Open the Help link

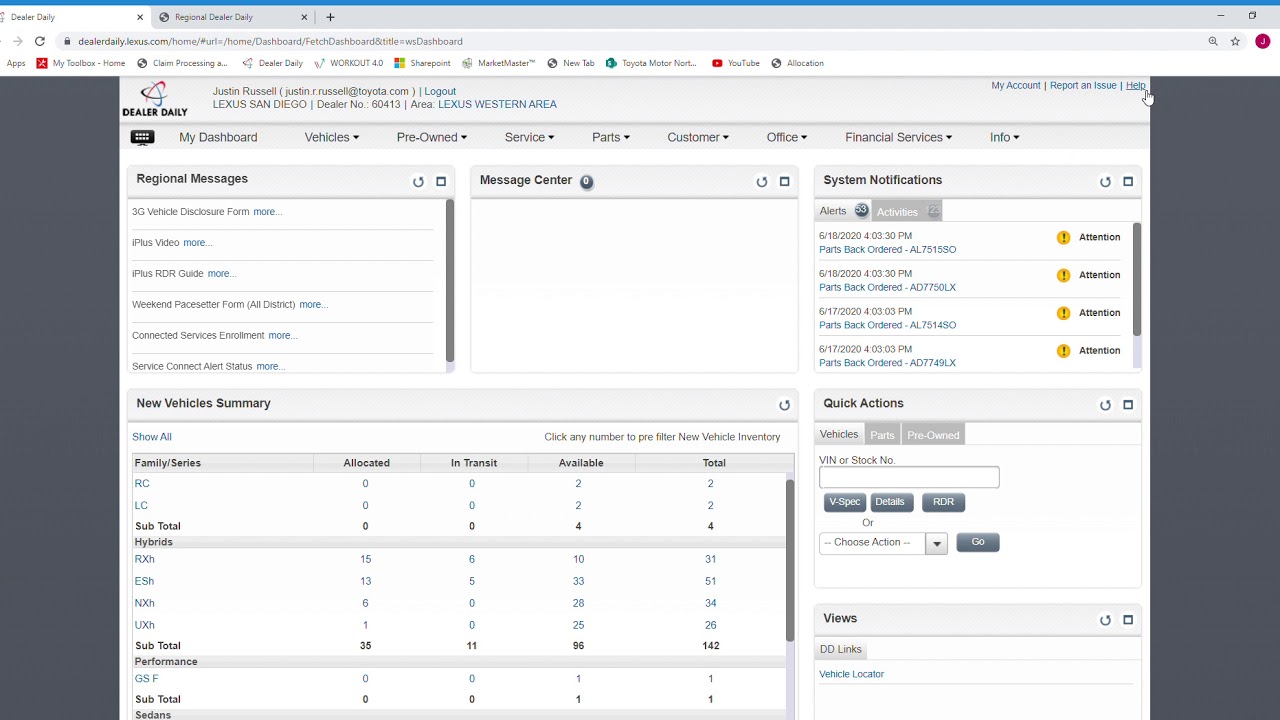tap(1135, 85)
